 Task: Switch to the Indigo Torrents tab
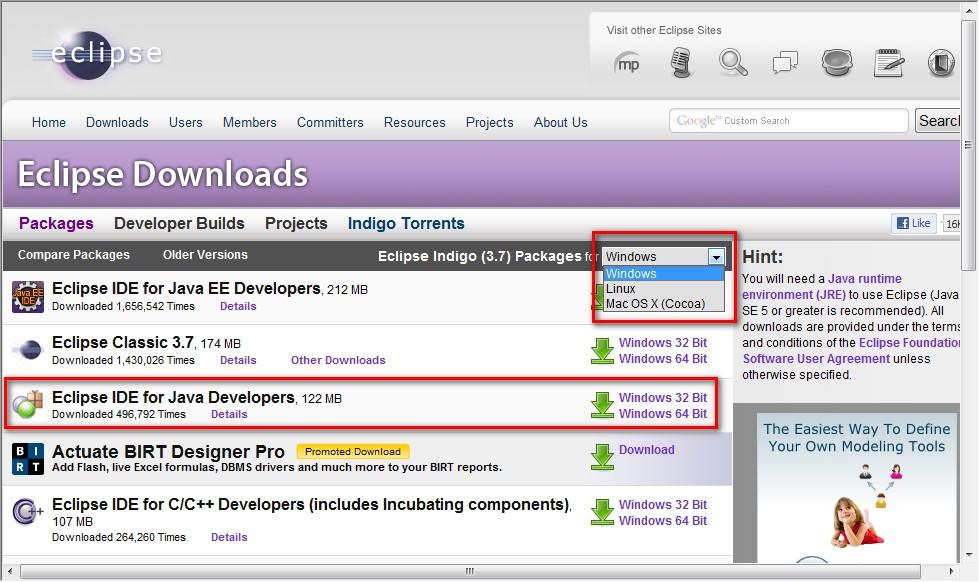(x=406, y=224)
